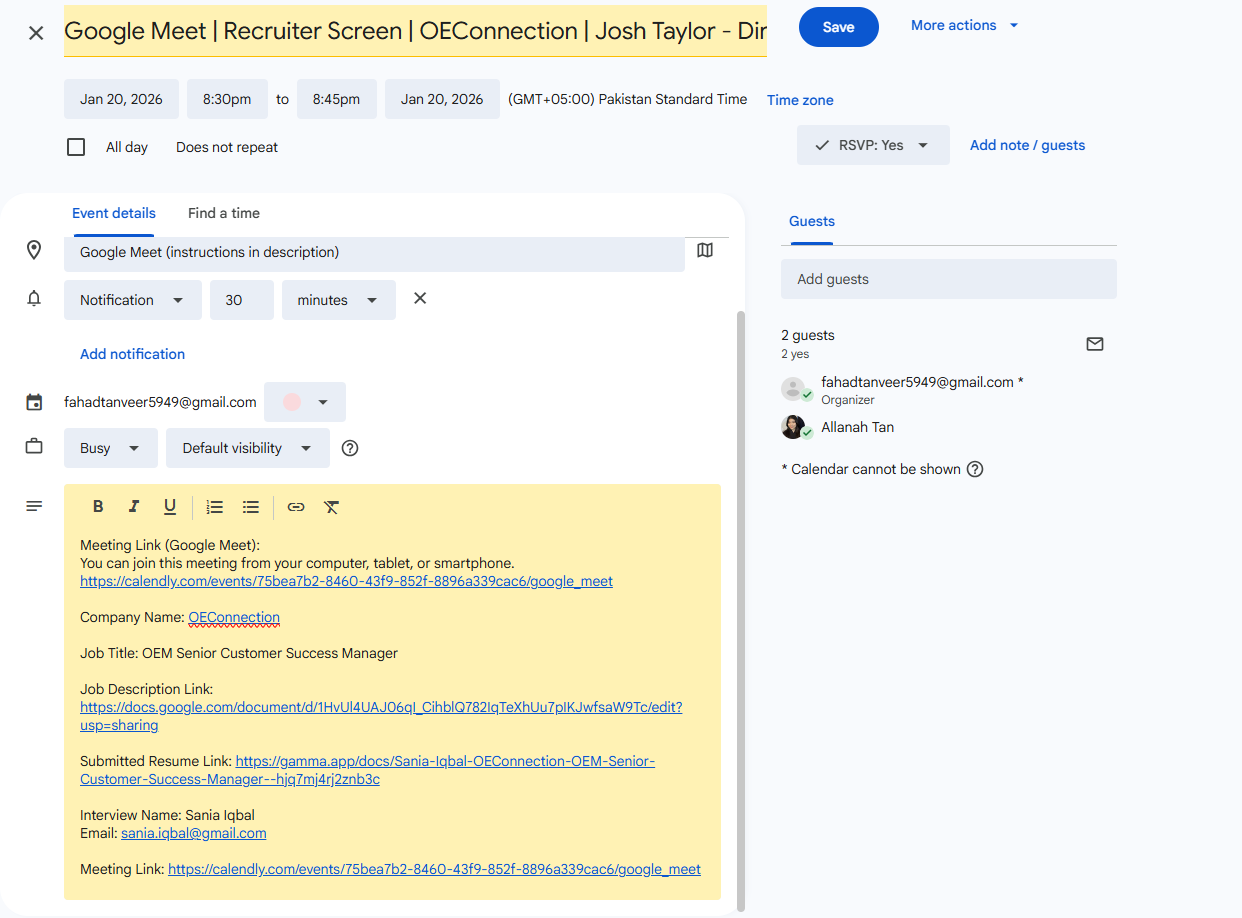Apply bold formatting in description
The height and width of the screenshot is (918, 1242).
point(98,507)
